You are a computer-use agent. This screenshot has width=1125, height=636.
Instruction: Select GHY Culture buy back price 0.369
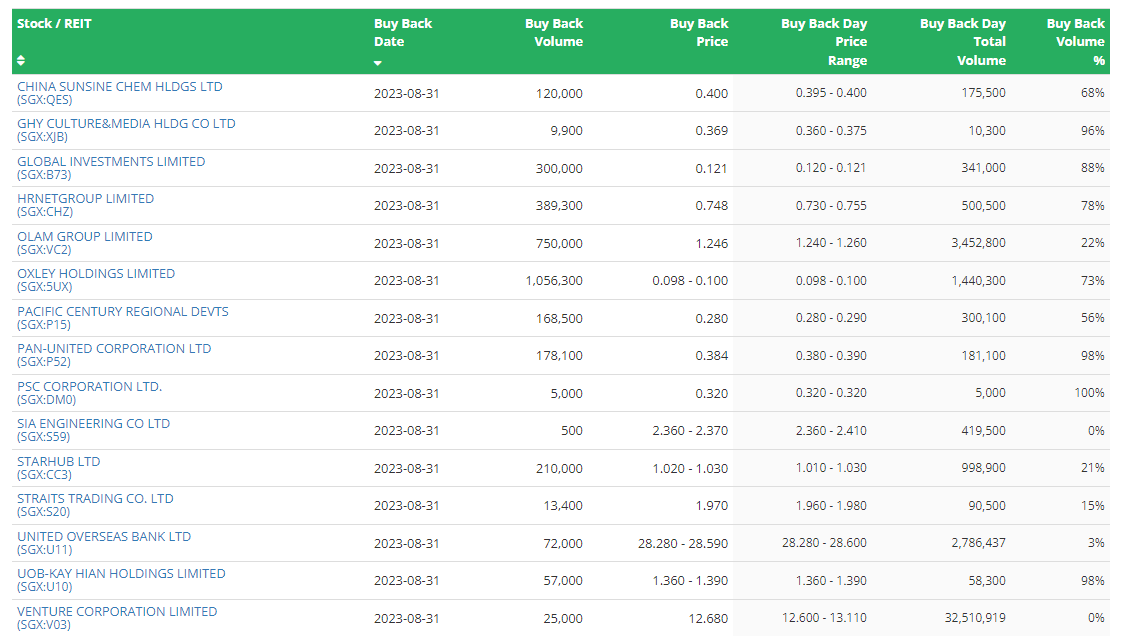click(711, 131)
